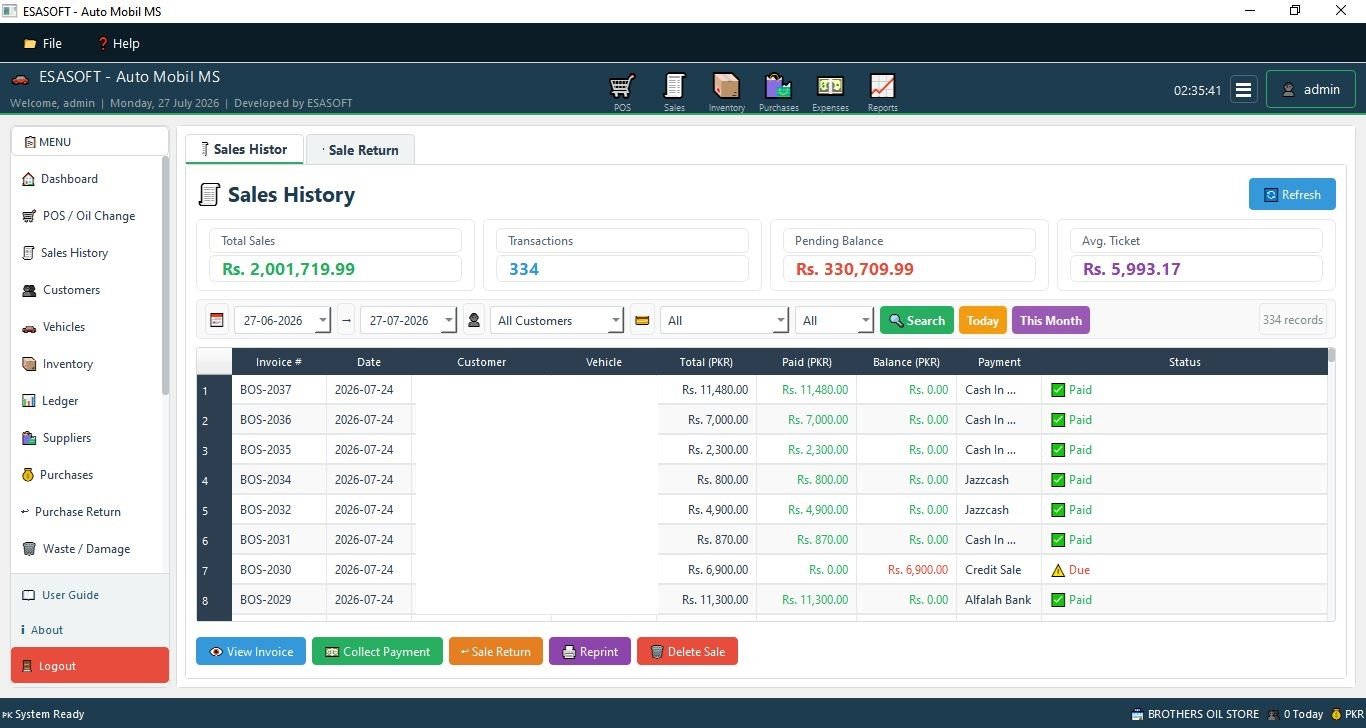
Task: Click the calendar icon beside start date
Action: (216, 320)
